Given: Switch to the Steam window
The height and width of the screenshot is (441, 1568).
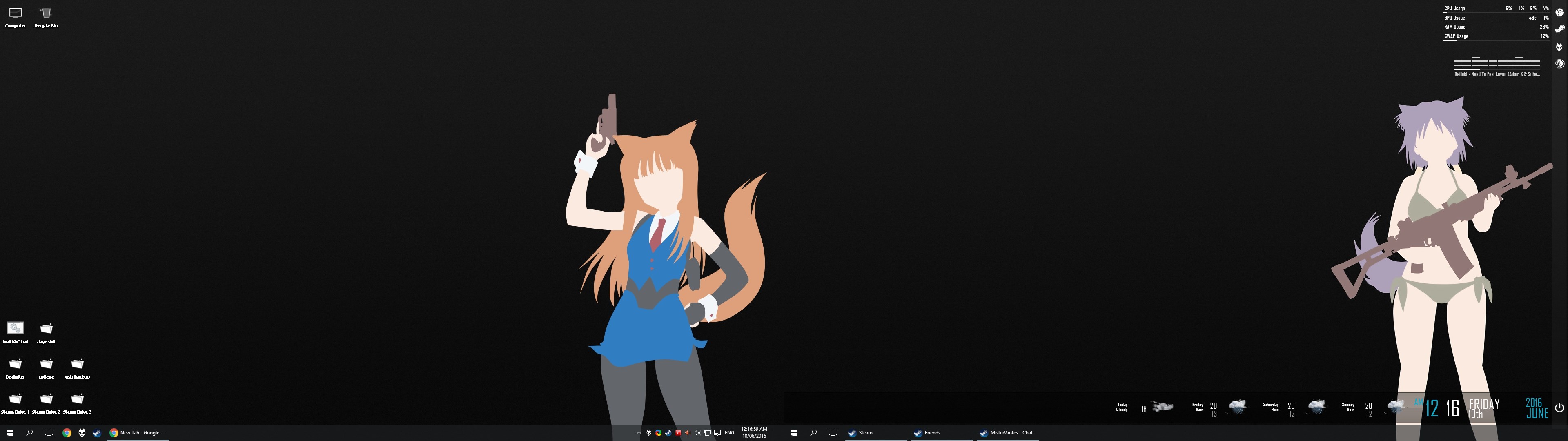Looking at the screenshot, I should pos(876,433).
